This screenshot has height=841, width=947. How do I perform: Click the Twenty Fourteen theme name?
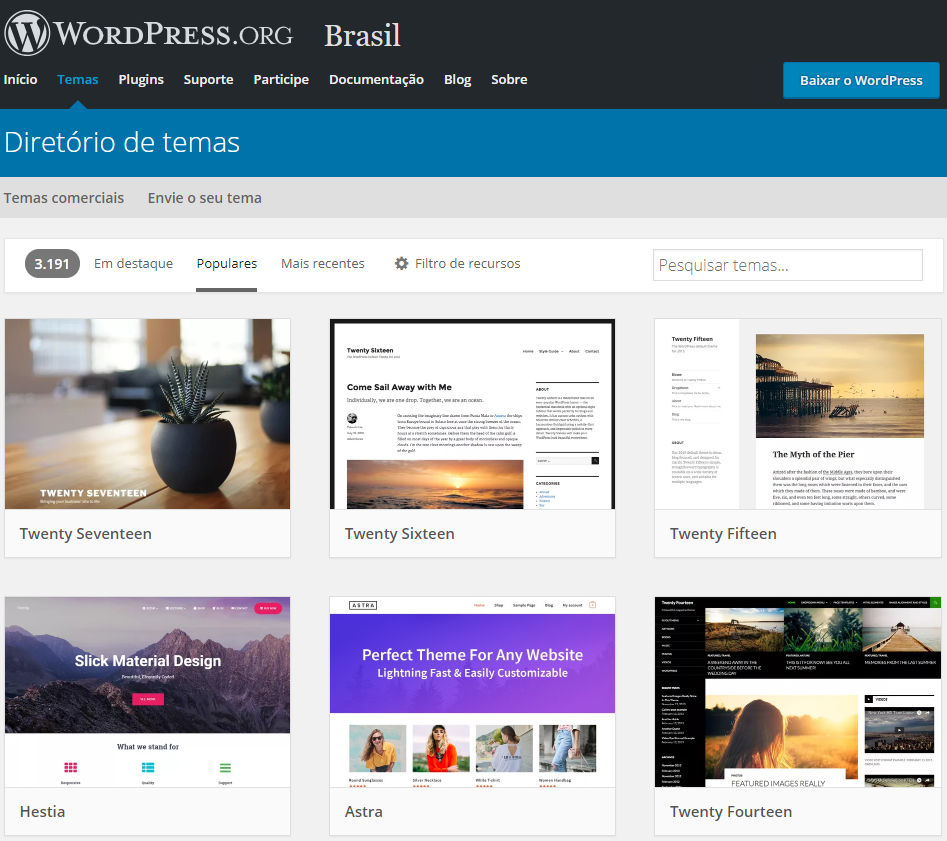(x=731, y=811)
